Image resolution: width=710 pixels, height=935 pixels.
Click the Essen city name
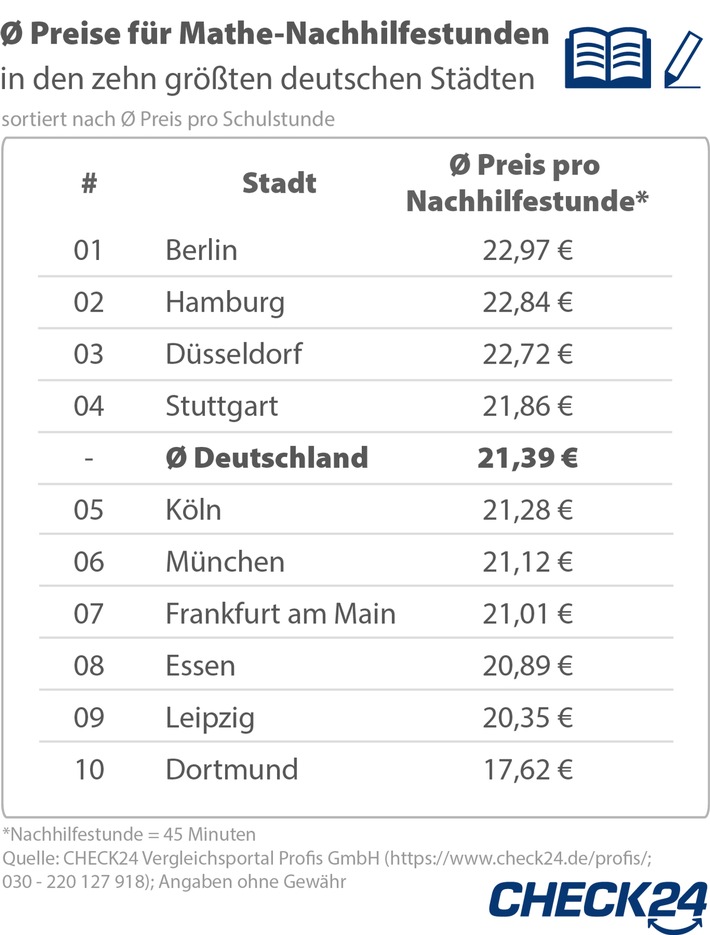point(200,665)
